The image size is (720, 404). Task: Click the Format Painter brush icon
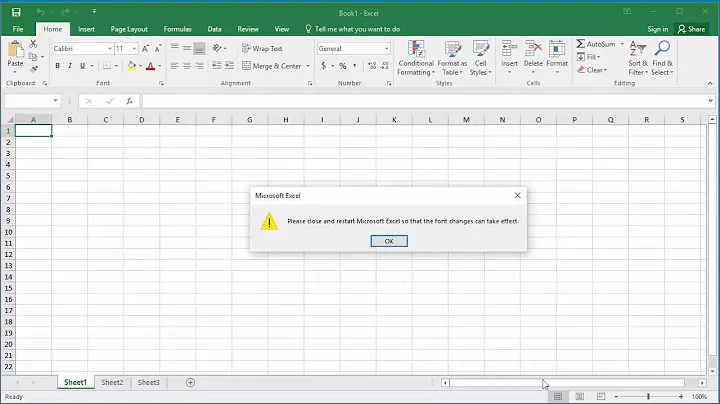[x=33, y=69]
